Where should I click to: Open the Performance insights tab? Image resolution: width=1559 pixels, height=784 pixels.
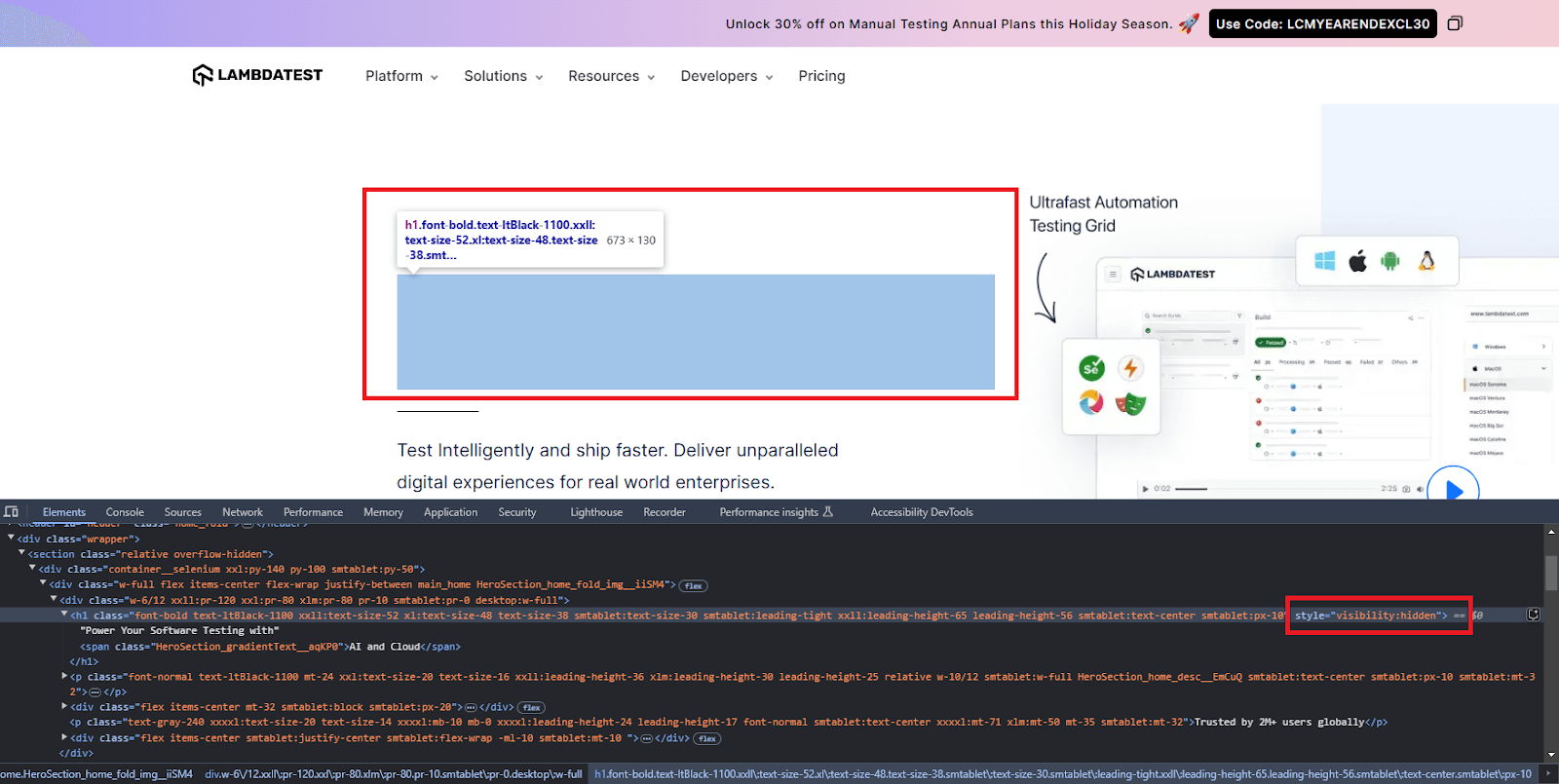point(777,512)
